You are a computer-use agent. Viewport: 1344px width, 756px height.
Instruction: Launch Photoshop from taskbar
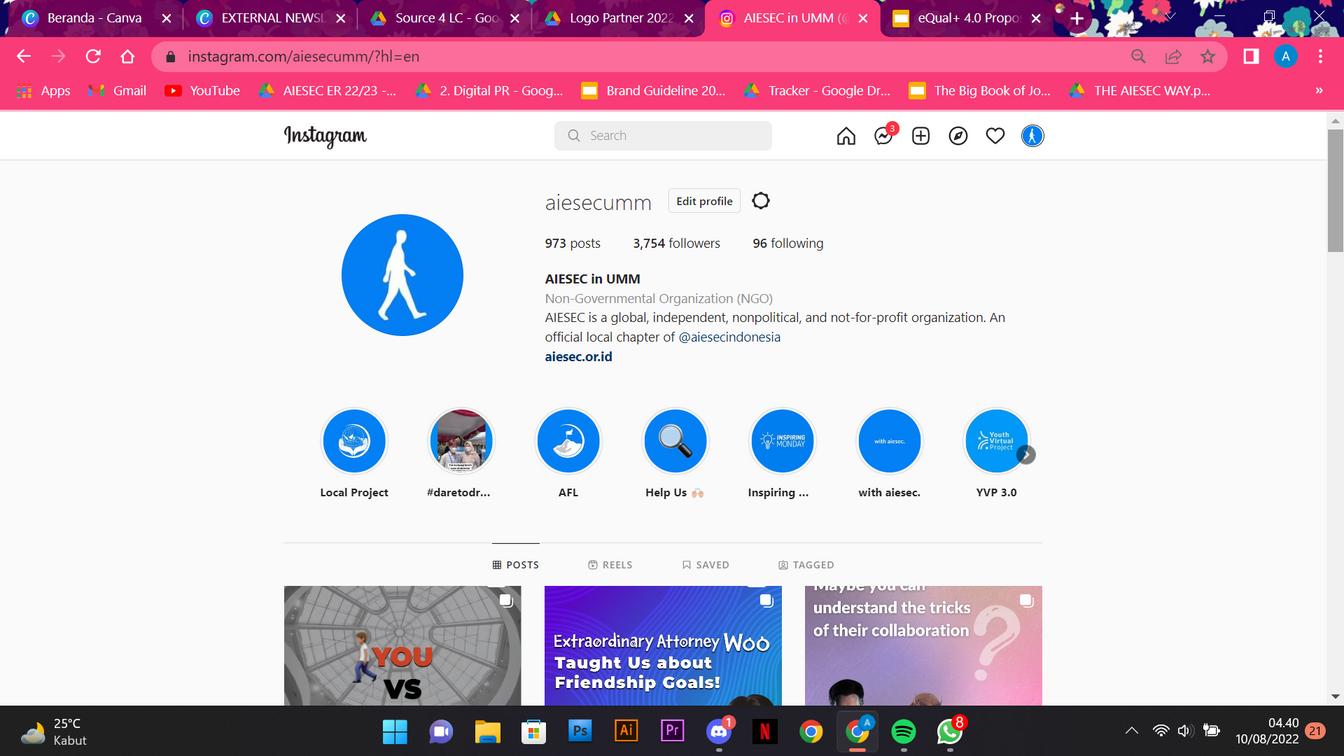579,731
